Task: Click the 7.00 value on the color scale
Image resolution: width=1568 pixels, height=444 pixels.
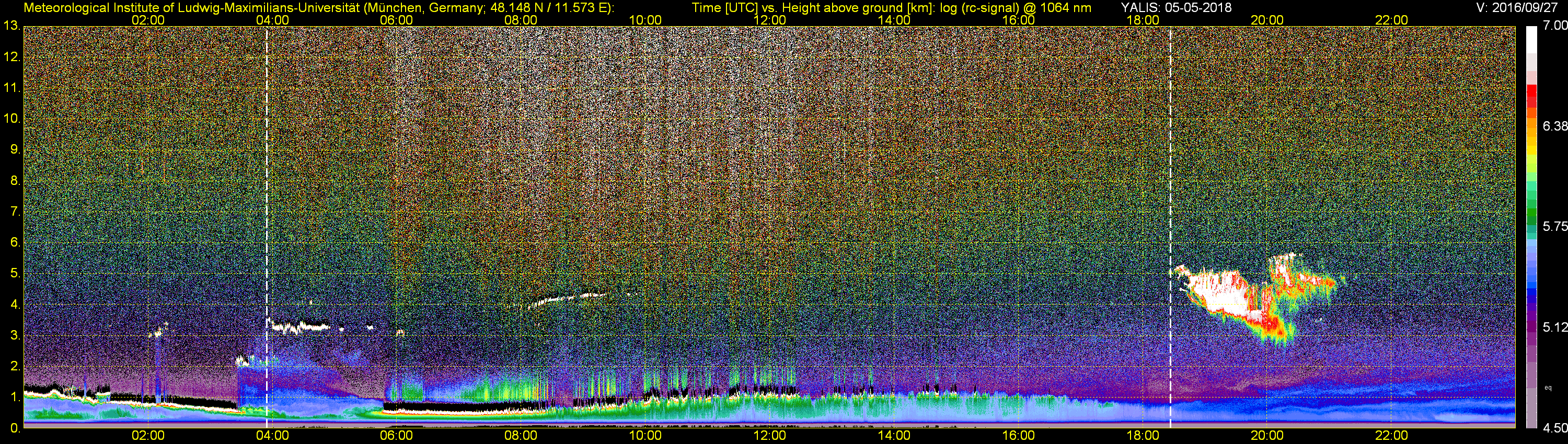Action: [x=1555, y=26]
